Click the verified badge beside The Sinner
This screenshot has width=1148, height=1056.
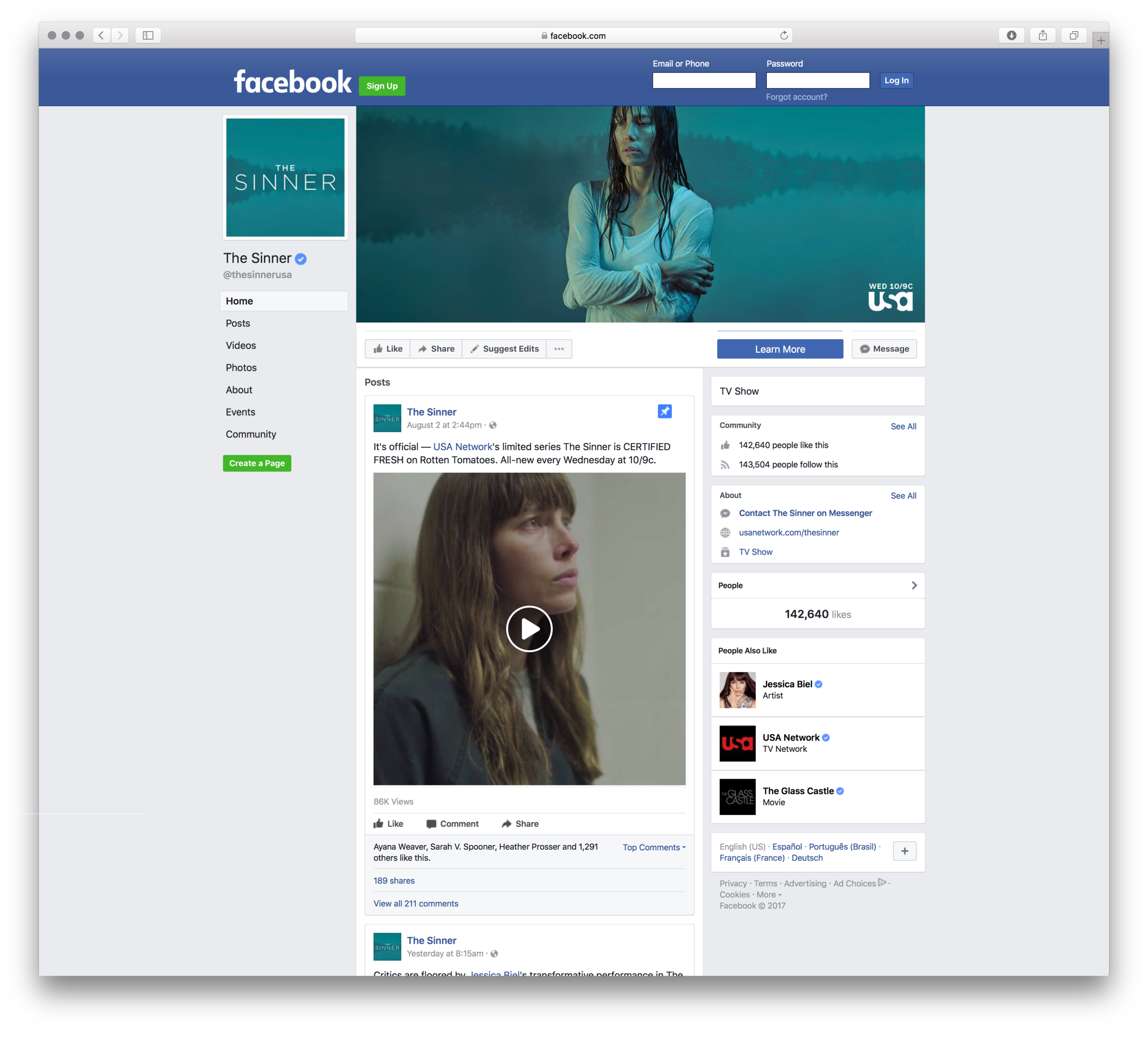pyautogui.click(x=301, y=259)
